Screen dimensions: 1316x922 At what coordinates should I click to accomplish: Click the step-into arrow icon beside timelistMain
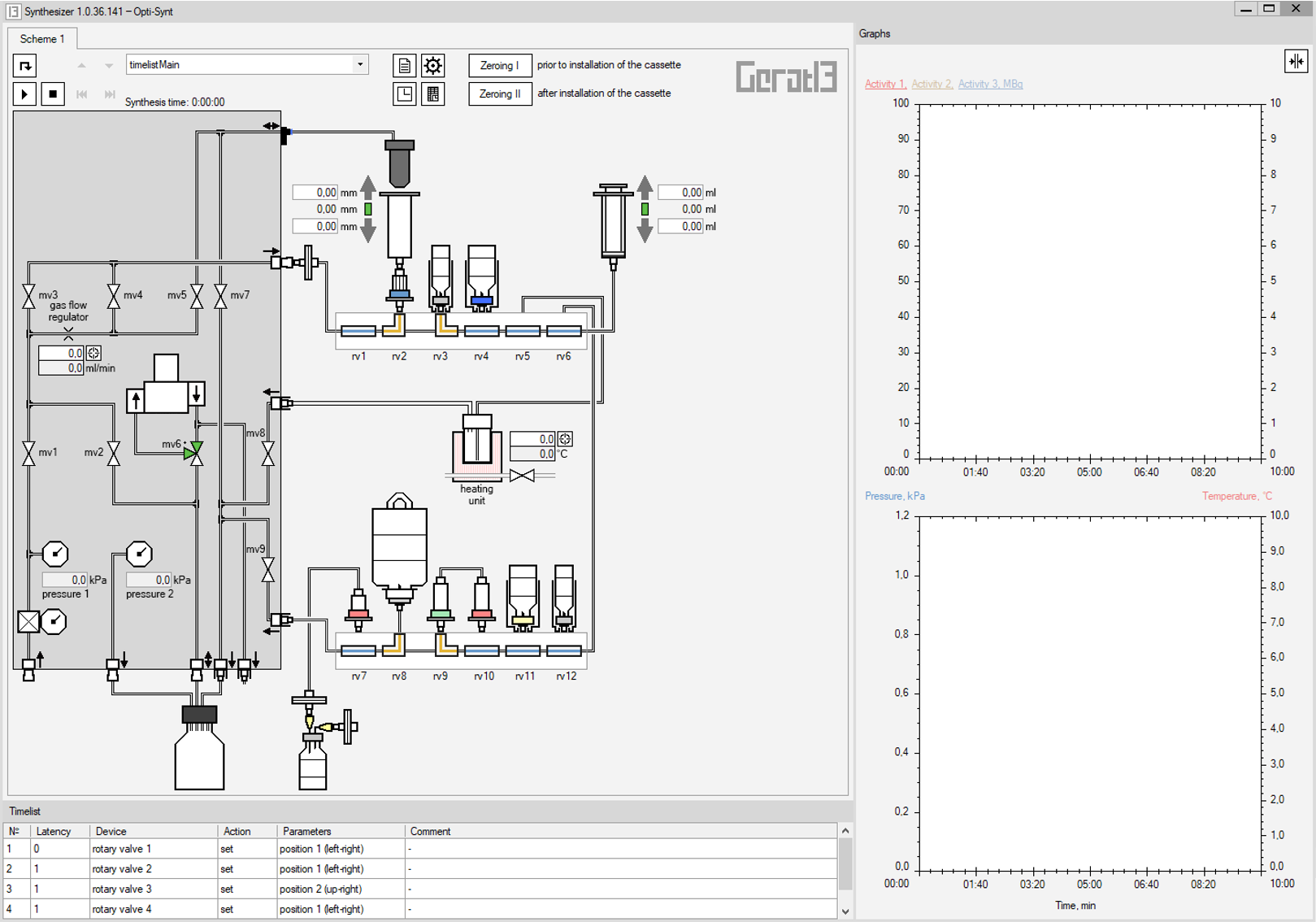point(24,65)
